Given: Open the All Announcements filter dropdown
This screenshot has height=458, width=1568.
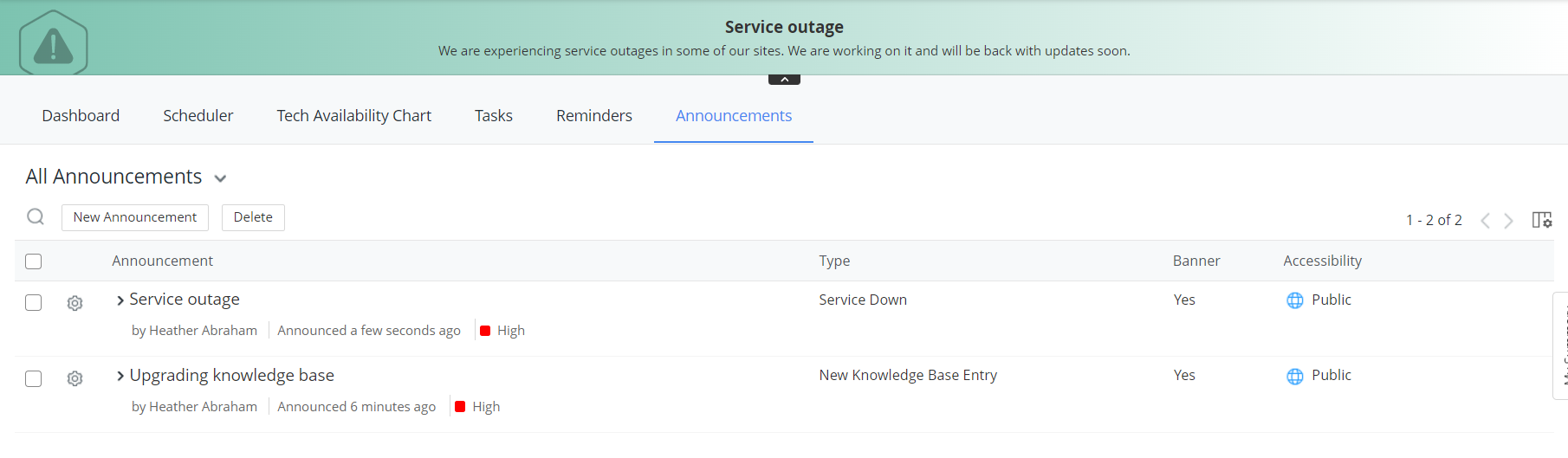Looking at the screenshot, I should coord(220,178).
